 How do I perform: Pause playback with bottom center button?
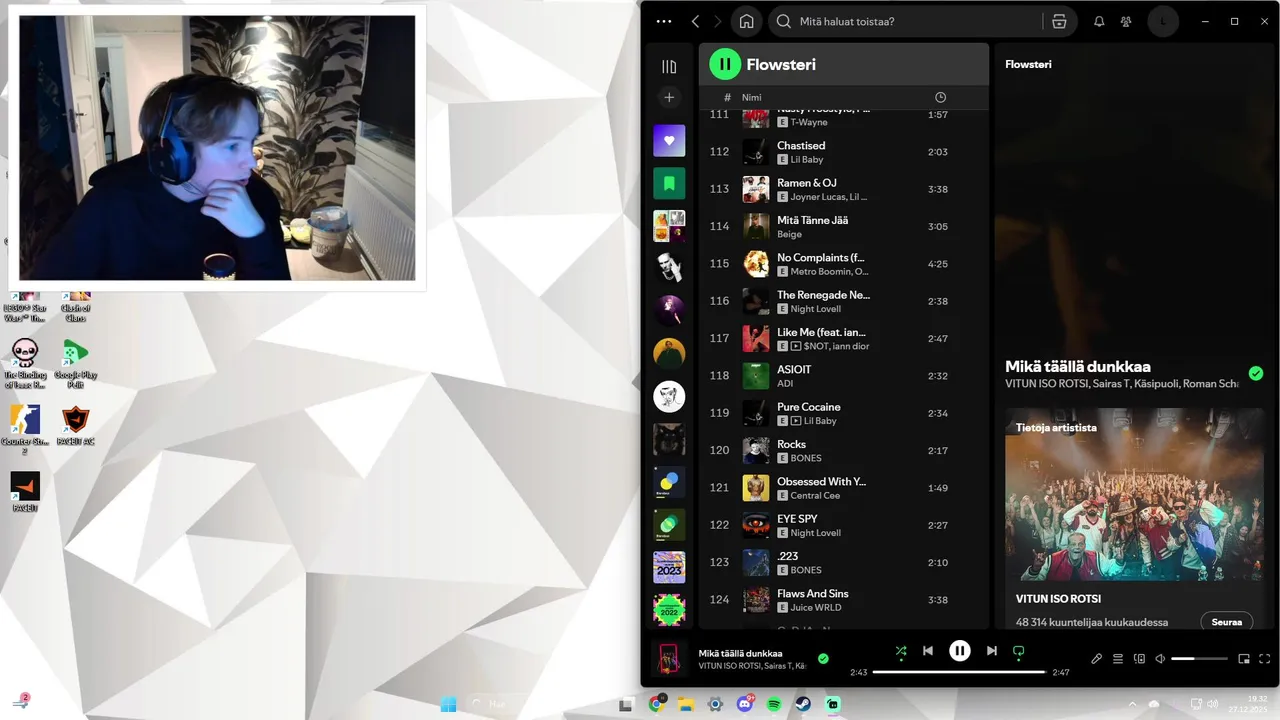(x=959, y=651)
